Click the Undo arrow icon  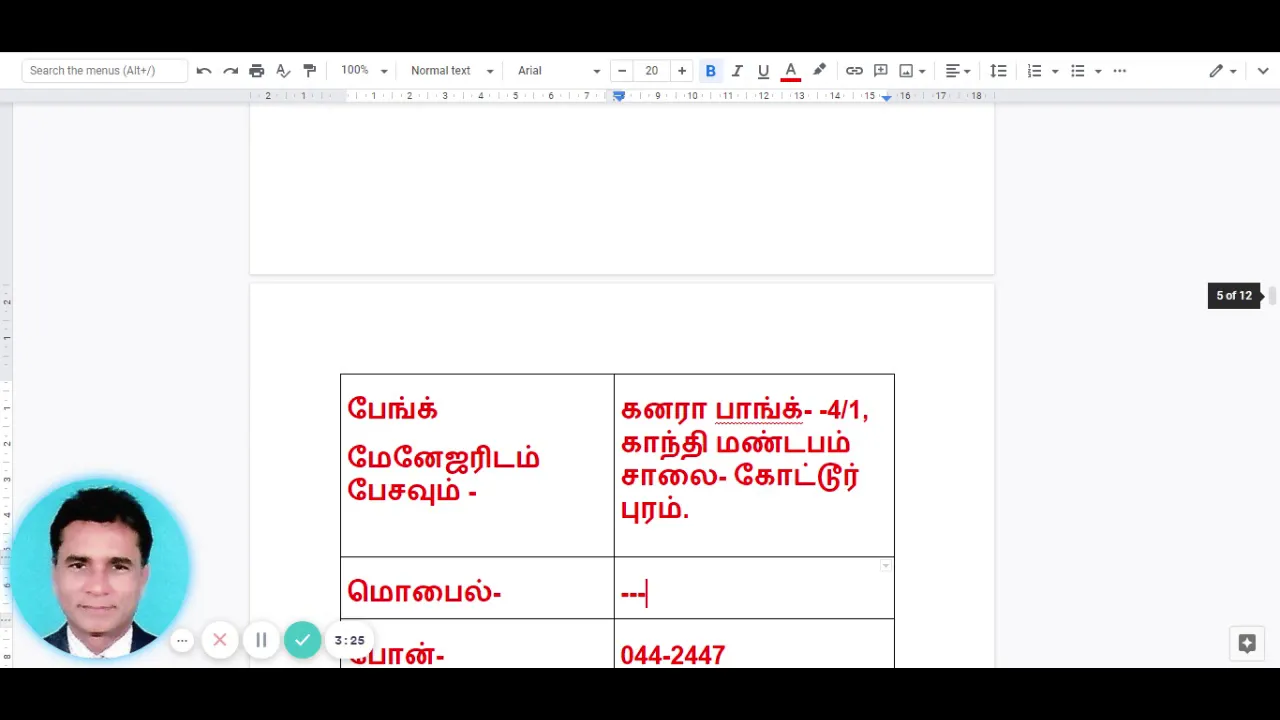[x=204, y=71]
